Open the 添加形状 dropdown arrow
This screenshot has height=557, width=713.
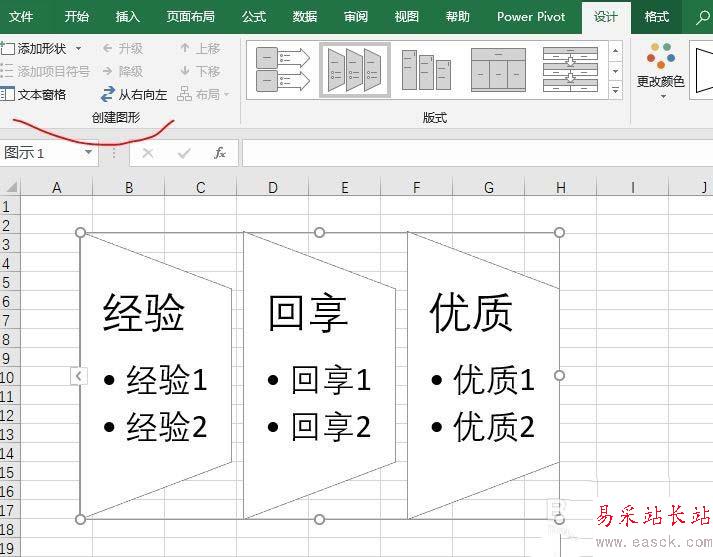click(x=78, y=48)
